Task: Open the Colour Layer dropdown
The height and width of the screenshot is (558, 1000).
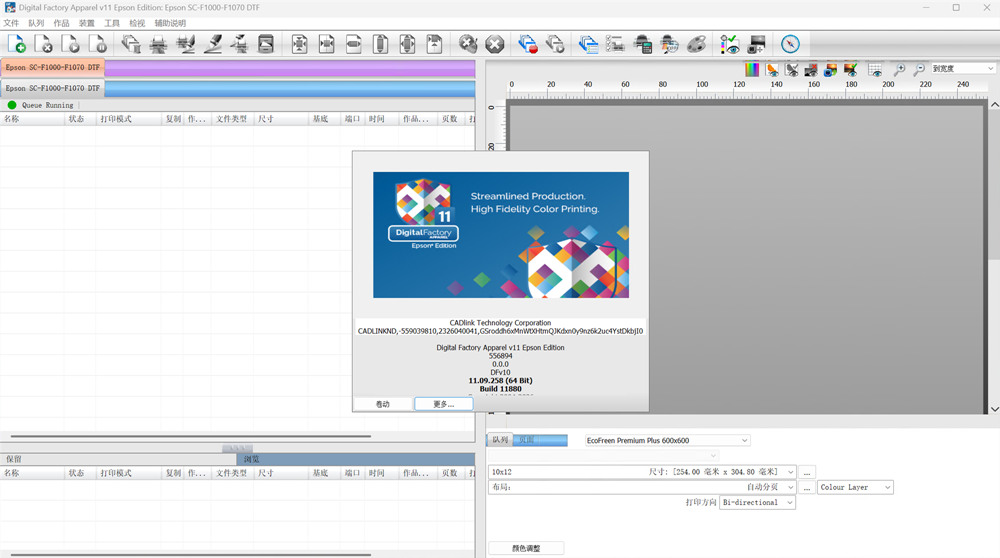Action: click(855, 487)
